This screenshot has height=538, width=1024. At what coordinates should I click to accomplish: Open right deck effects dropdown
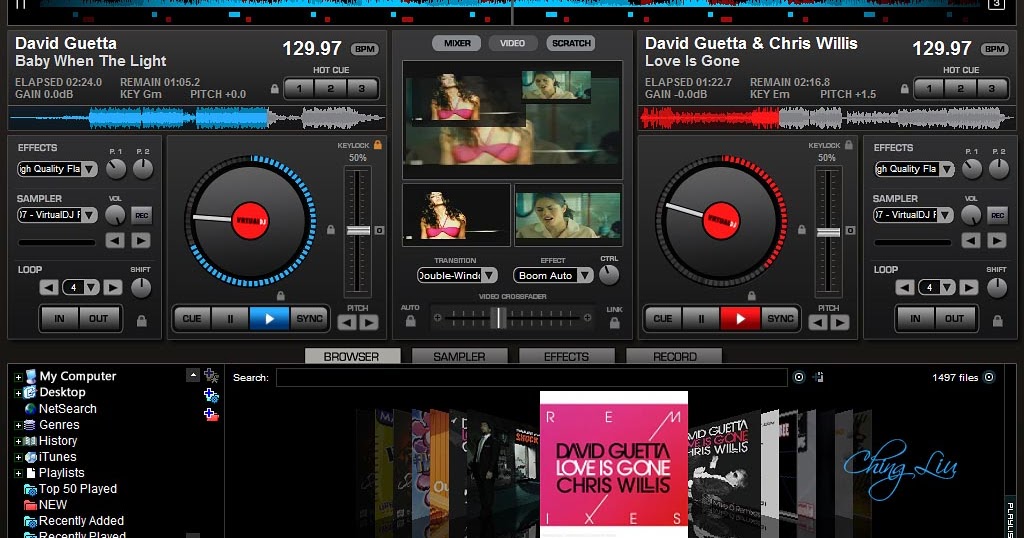point(946,169)
